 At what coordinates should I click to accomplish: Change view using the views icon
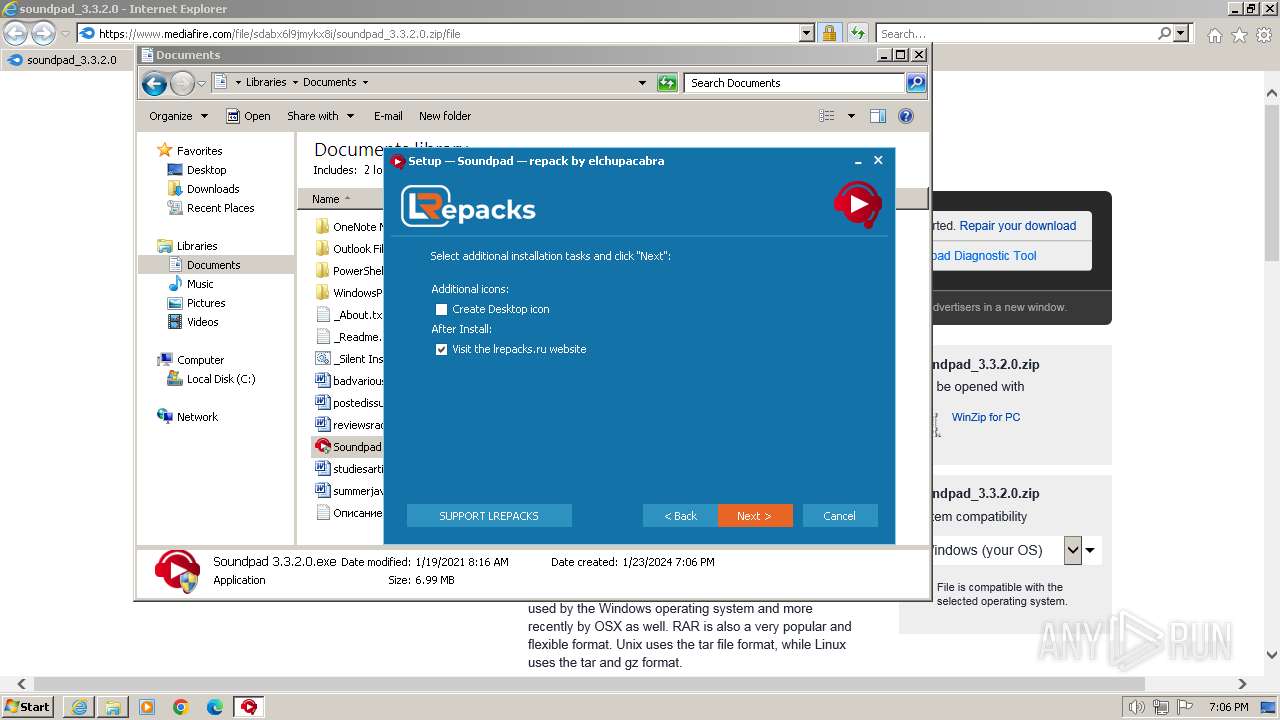click(x=827, y=116)
